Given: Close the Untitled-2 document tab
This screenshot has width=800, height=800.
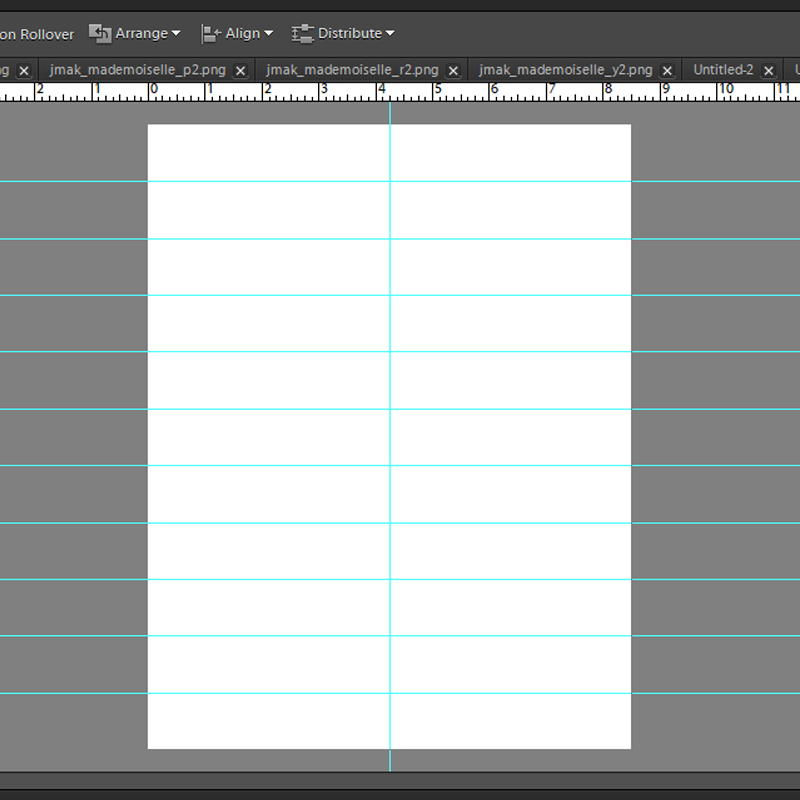Looking at the screenshot, I should pos(768,71).
